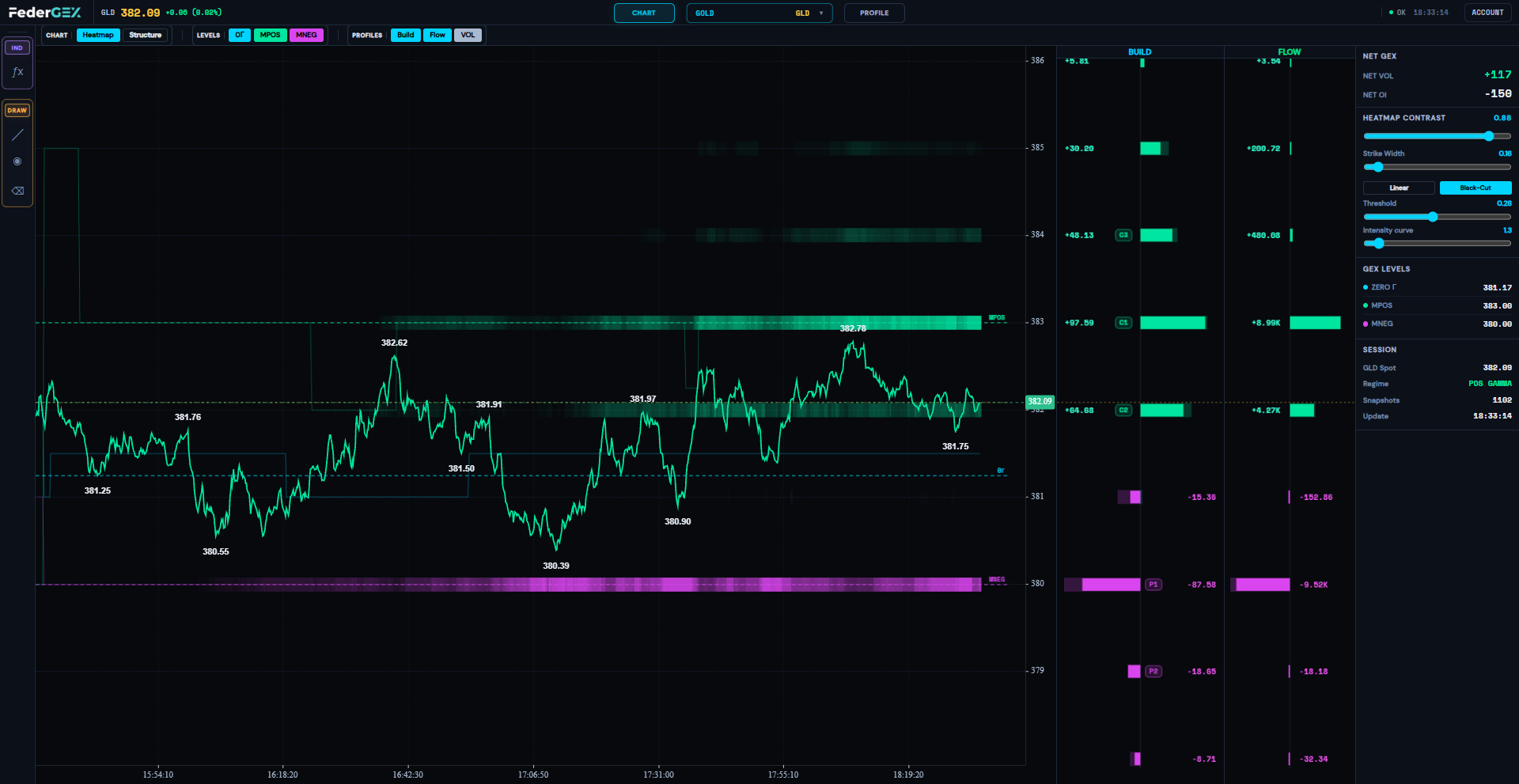
Task: Switch to the CHART tab
Action: (x=644, y=13)
